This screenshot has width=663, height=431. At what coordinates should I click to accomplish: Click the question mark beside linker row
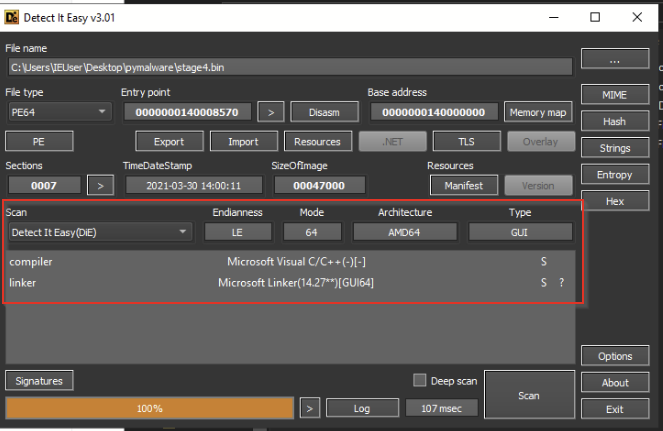562,283
